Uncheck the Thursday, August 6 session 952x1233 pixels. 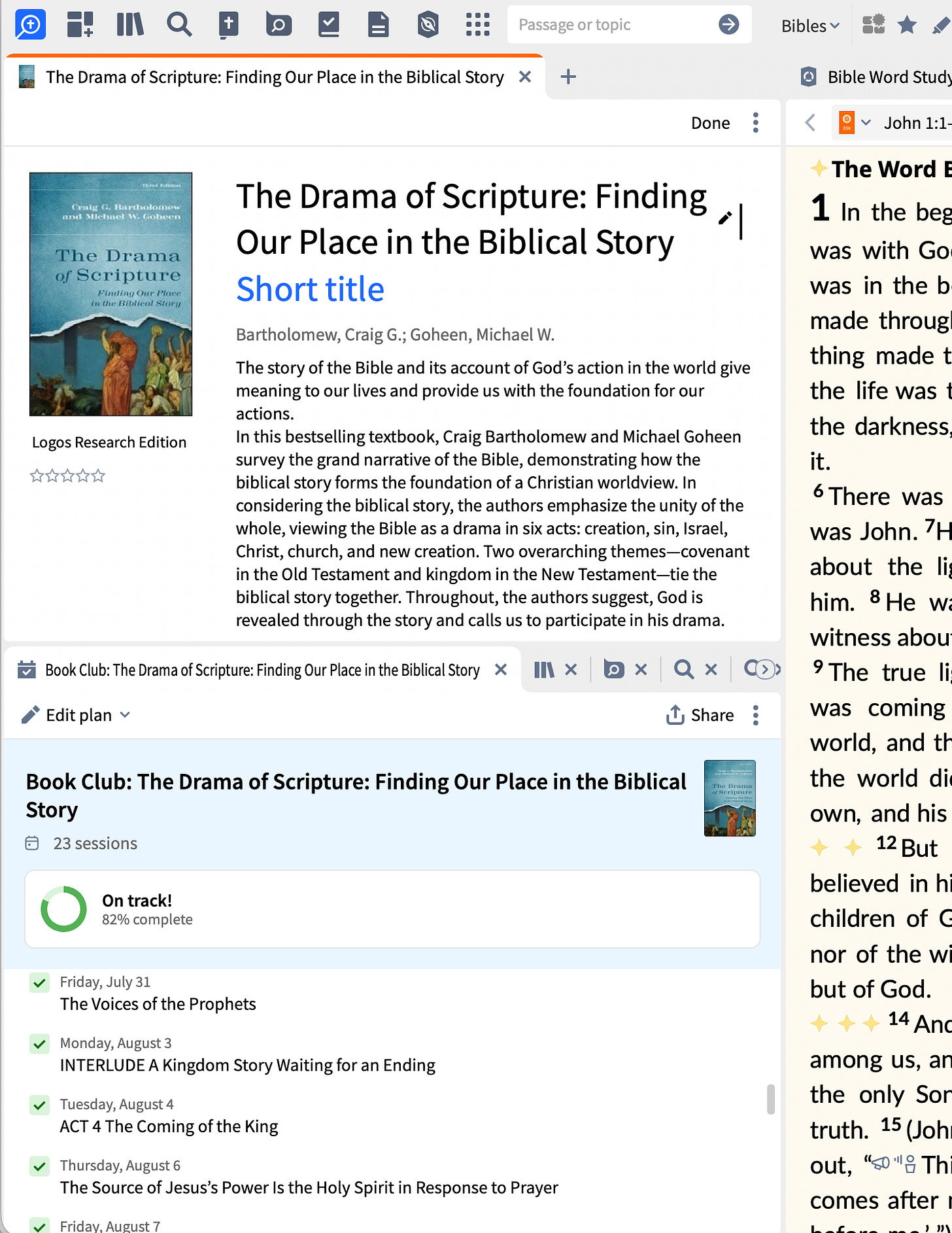point(40,1166)
